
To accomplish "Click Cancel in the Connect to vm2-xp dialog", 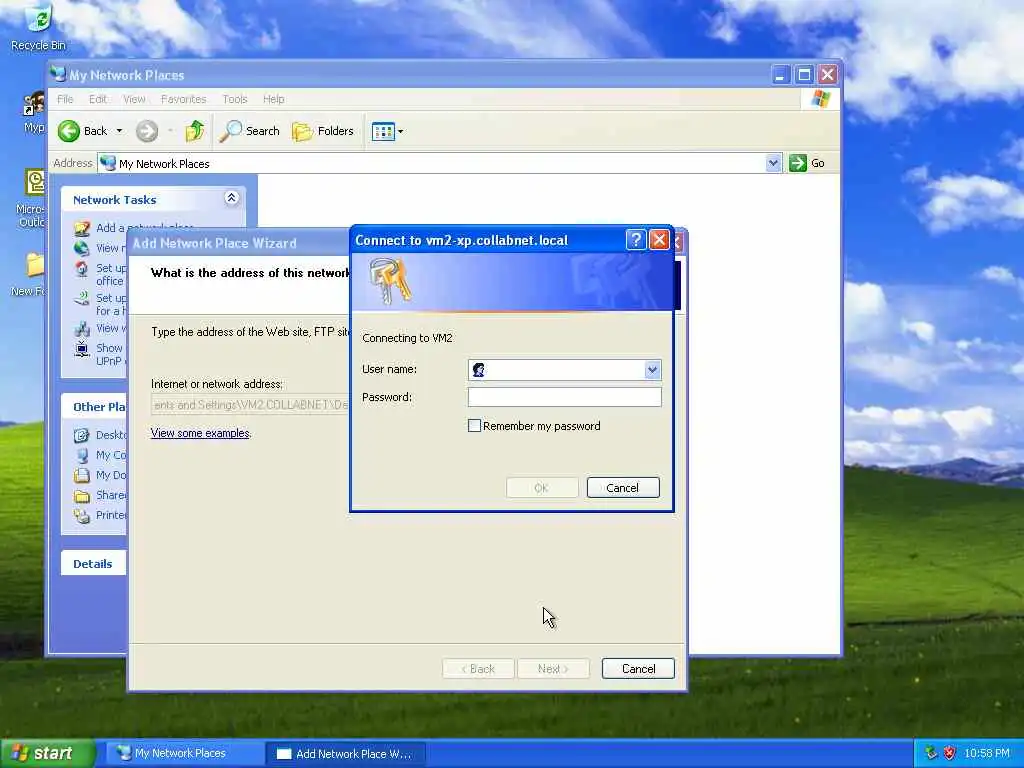I will [623, 488].
